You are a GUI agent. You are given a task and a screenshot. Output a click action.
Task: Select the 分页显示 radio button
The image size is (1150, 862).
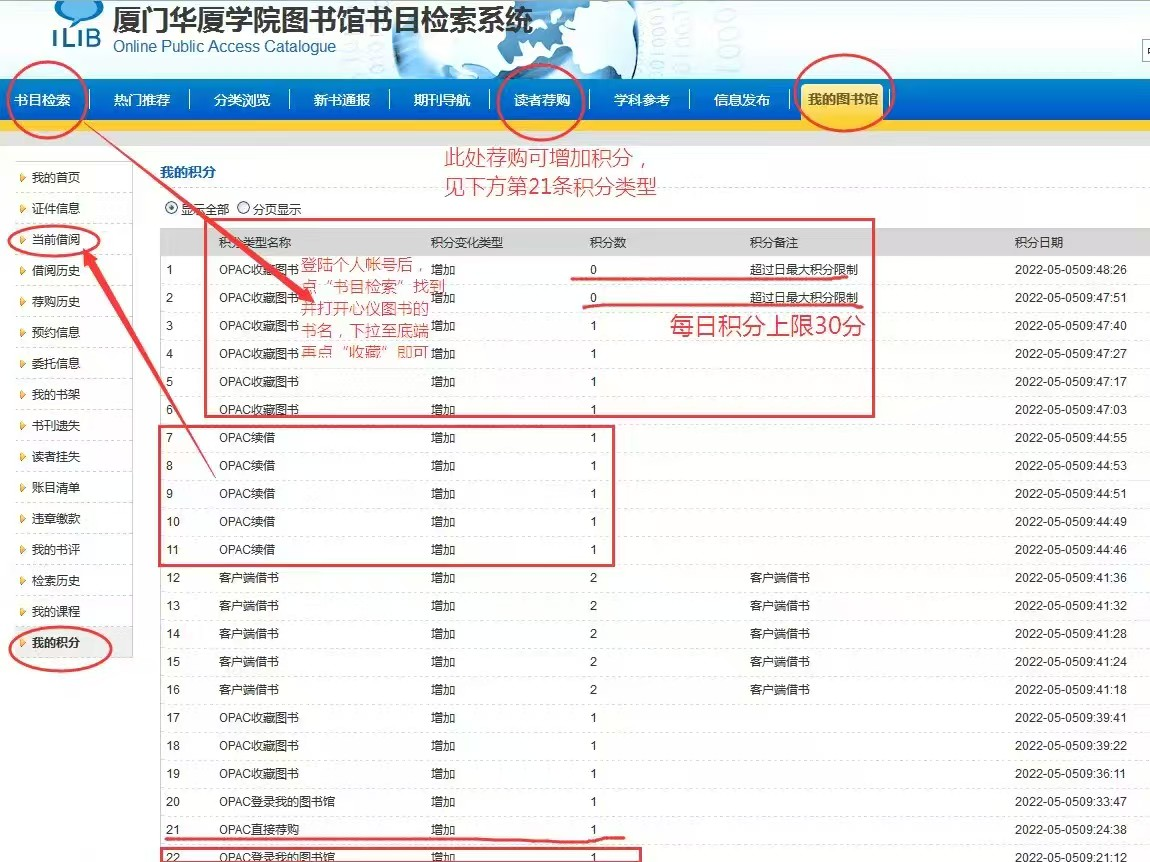click(243, 208)
